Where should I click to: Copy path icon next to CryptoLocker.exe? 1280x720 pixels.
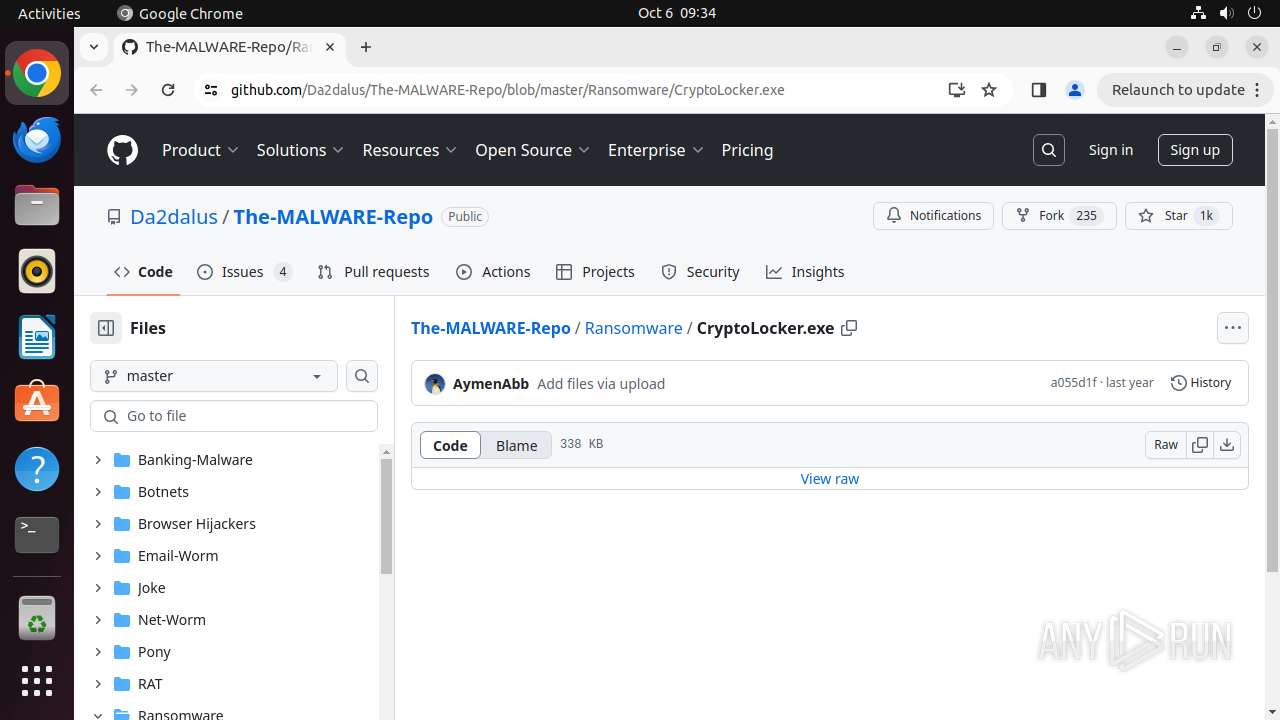coord(849,328)
